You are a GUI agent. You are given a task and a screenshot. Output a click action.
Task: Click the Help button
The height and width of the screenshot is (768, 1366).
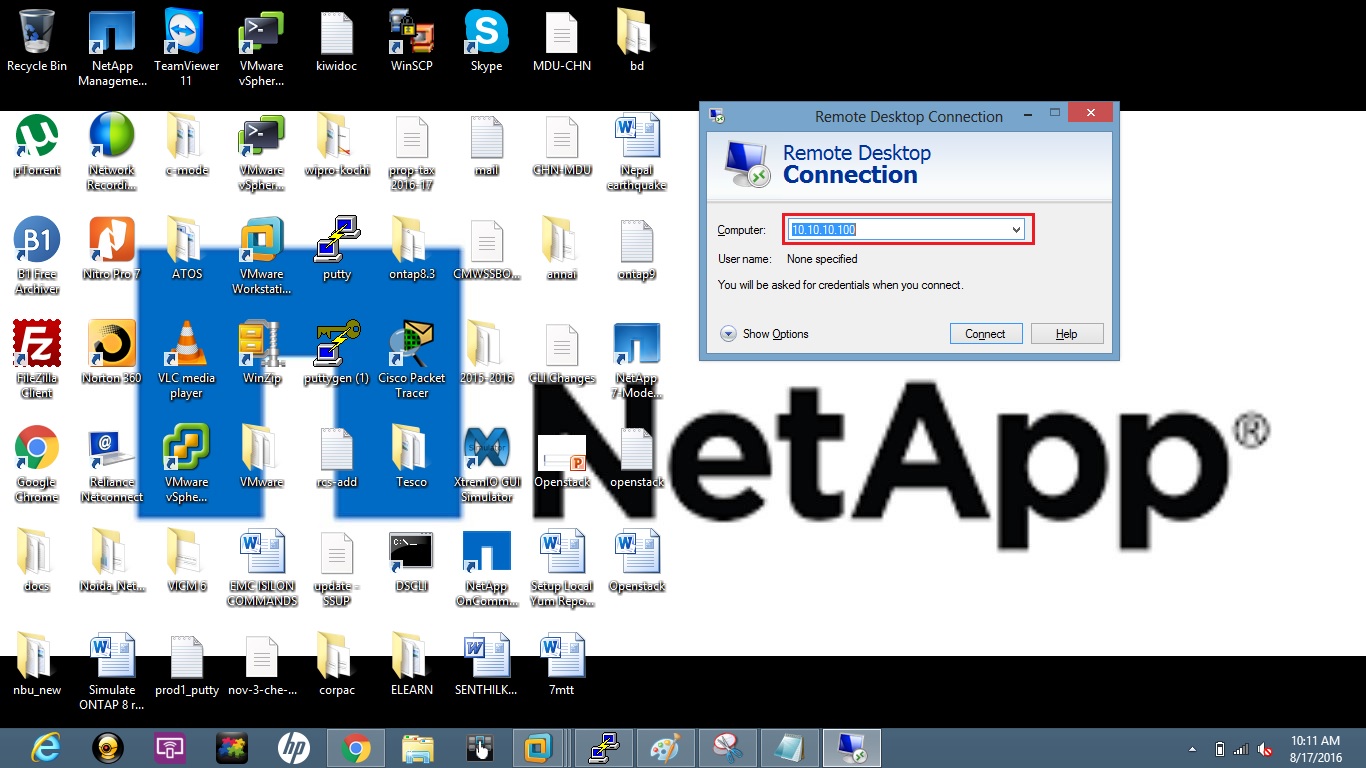click(x=1066, y=333)
